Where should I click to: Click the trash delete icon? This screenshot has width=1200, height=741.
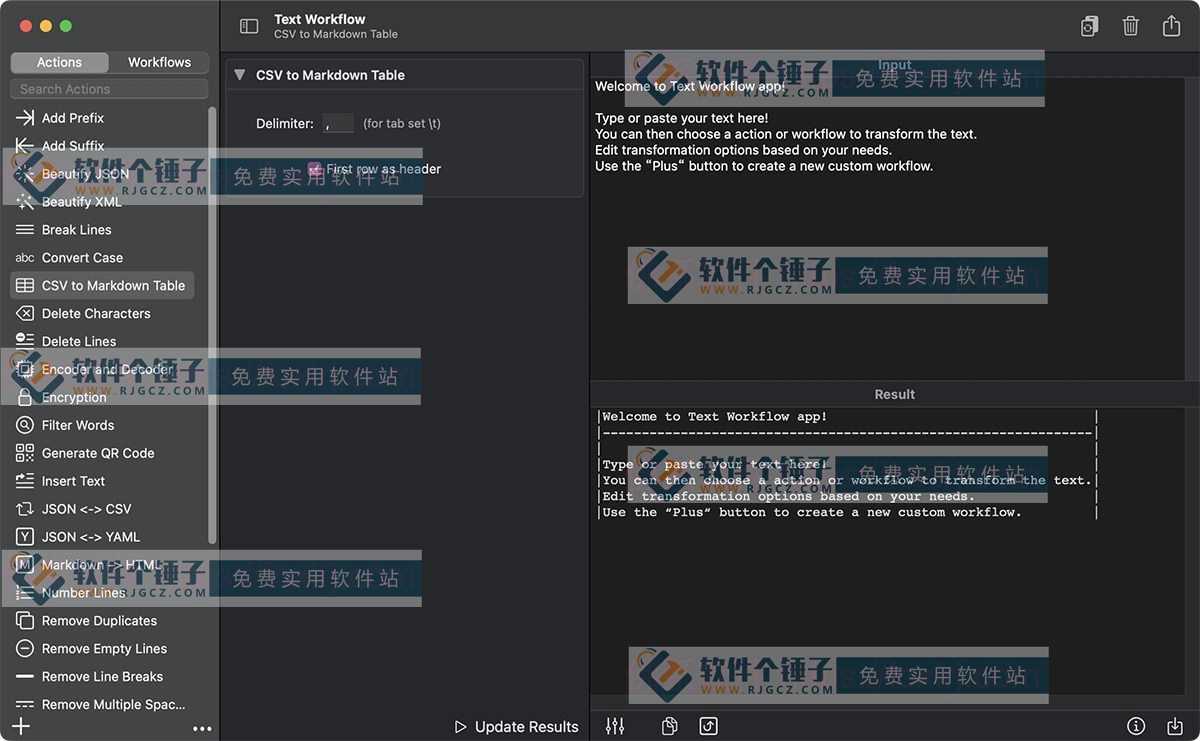click(1130, 26)
